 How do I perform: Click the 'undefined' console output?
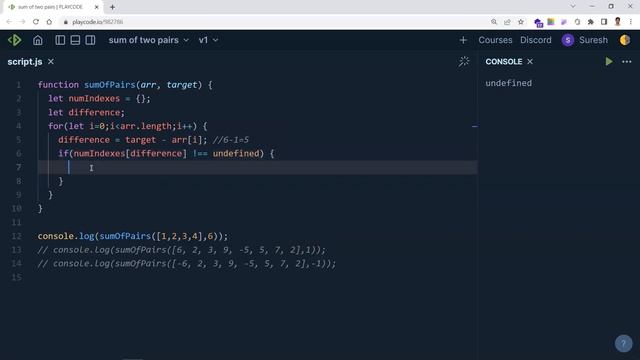point(509,83)
